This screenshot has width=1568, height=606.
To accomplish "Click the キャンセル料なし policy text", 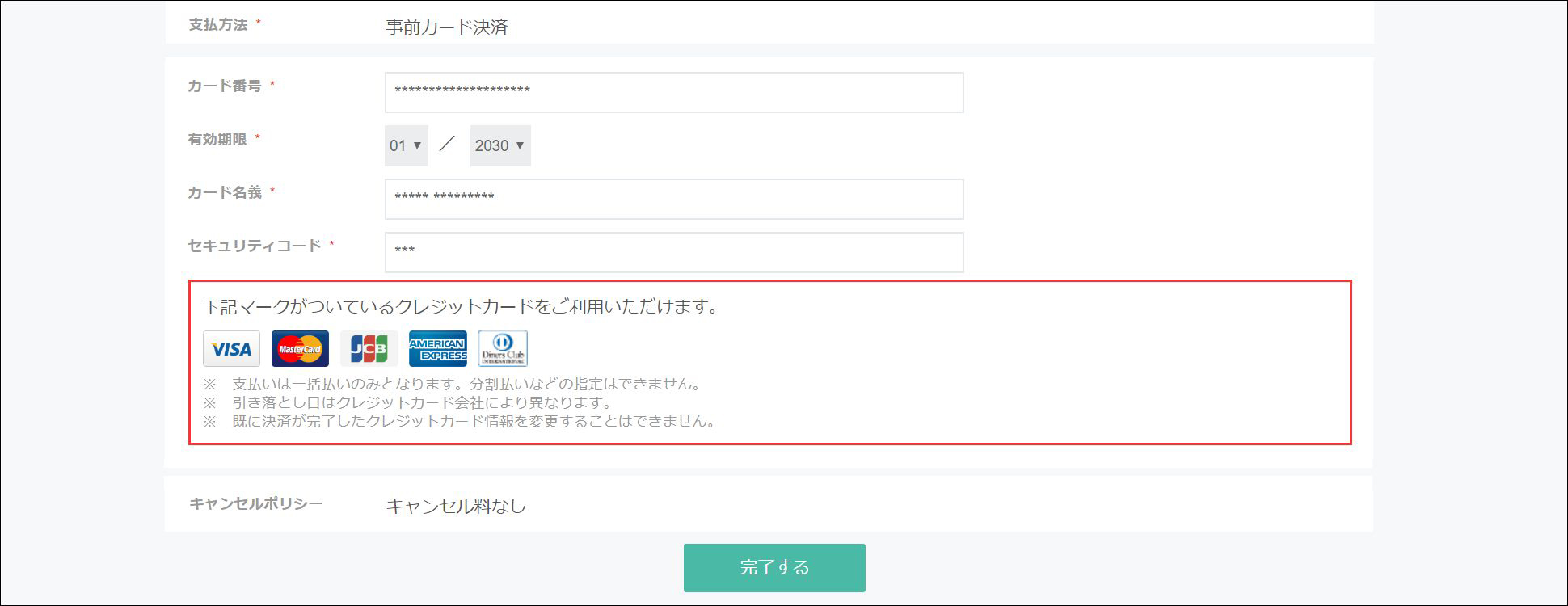I will 456,506.
